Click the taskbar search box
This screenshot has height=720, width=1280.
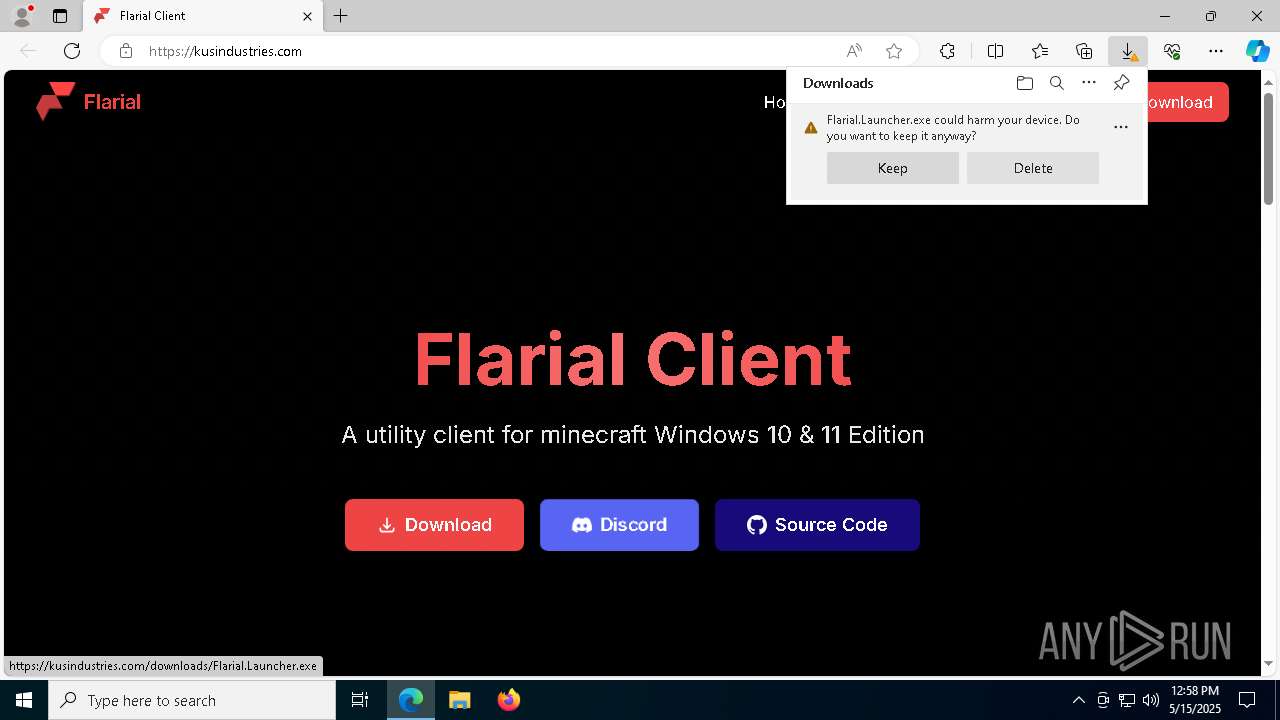point(192,700)
